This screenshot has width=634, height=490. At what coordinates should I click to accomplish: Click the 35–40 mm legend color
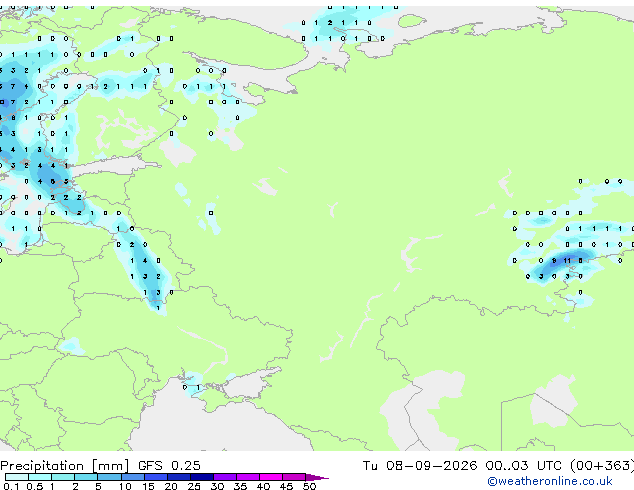[247, 477]
